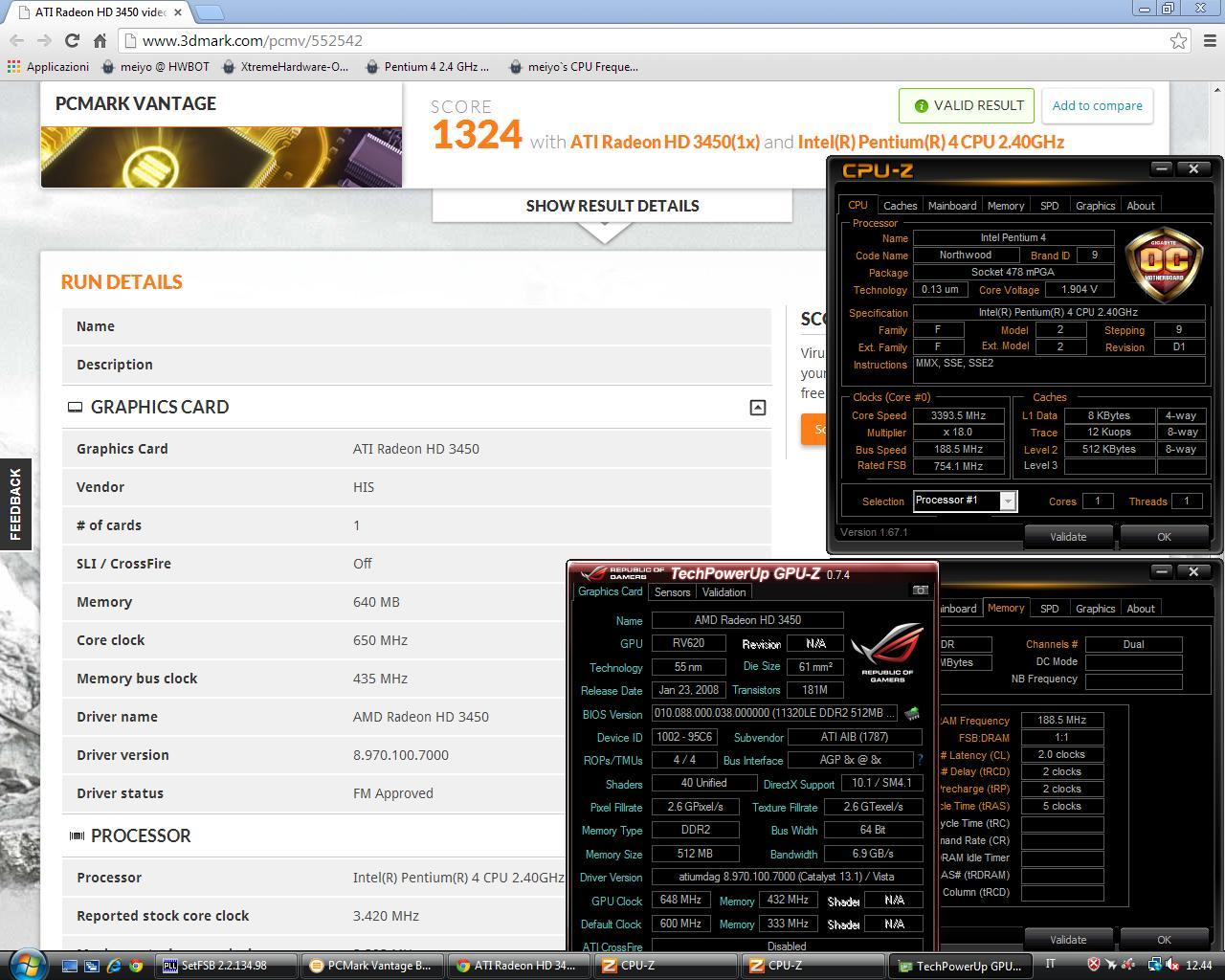Open the Windows Start orb
The image size is (1225, 980).
click(x=26, y=963)
